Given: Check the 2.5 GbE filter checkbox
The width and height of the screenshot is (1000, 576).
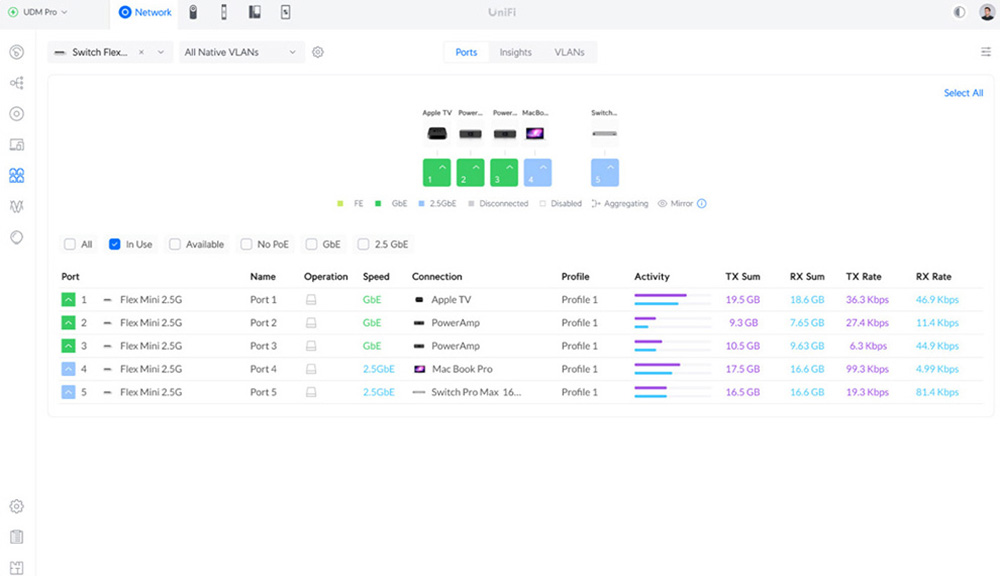Looking at the screenshot, I should (x=364, y=244).
